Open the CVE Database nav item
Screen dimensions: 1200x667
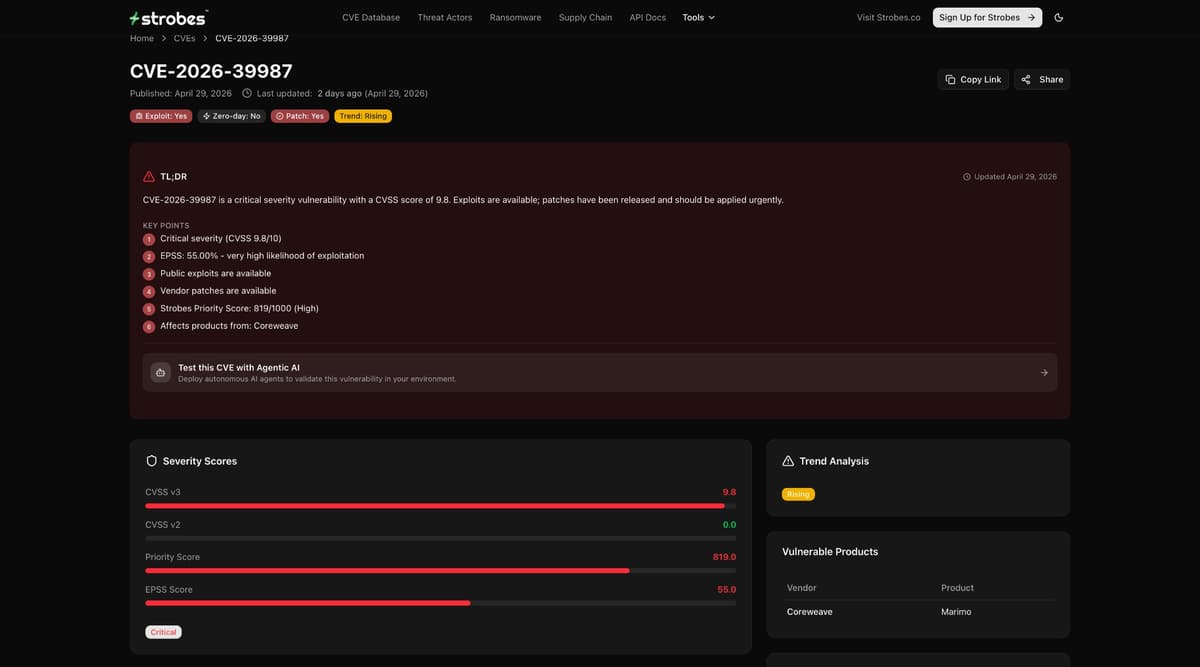point(371,17)
